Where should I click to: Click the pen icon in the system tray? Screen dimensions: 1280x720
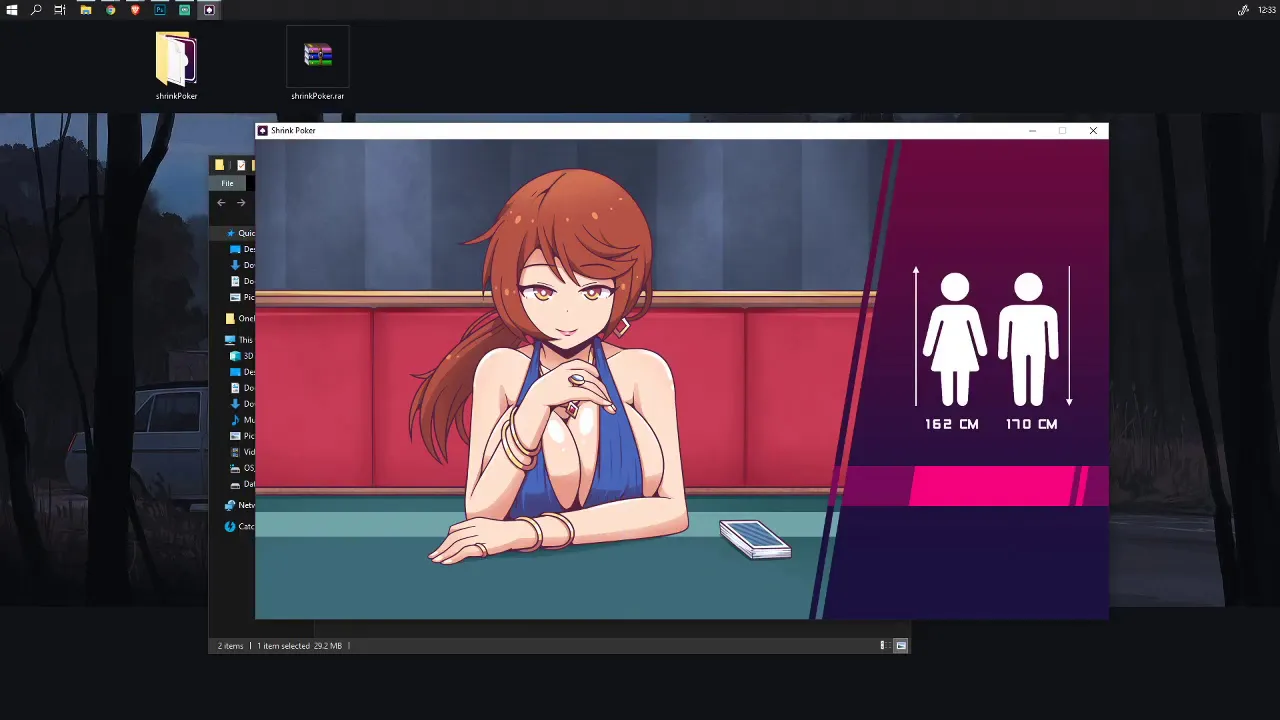pos(1243,10)
